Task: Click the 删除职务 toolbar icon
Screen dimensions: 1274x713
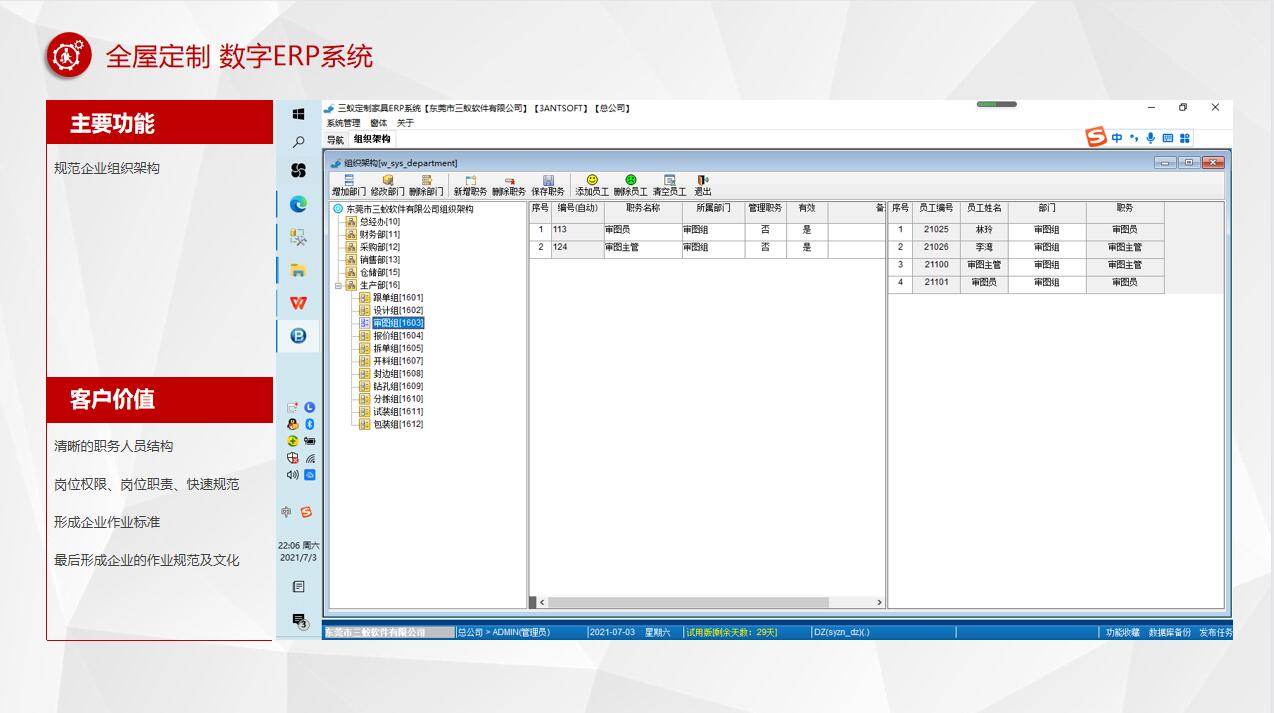Action: pos(509,181)
